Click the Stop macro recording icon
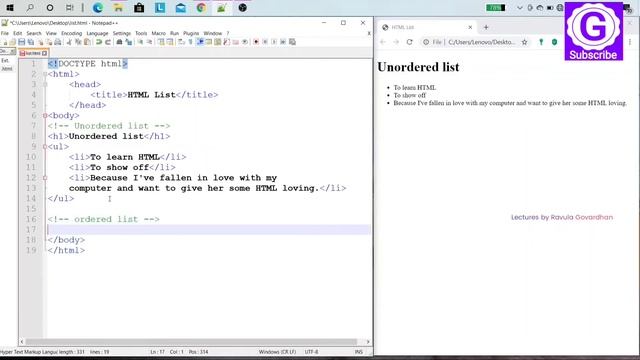Image resolution: width=640 pixels, height=360 pixels. [265, 42]
